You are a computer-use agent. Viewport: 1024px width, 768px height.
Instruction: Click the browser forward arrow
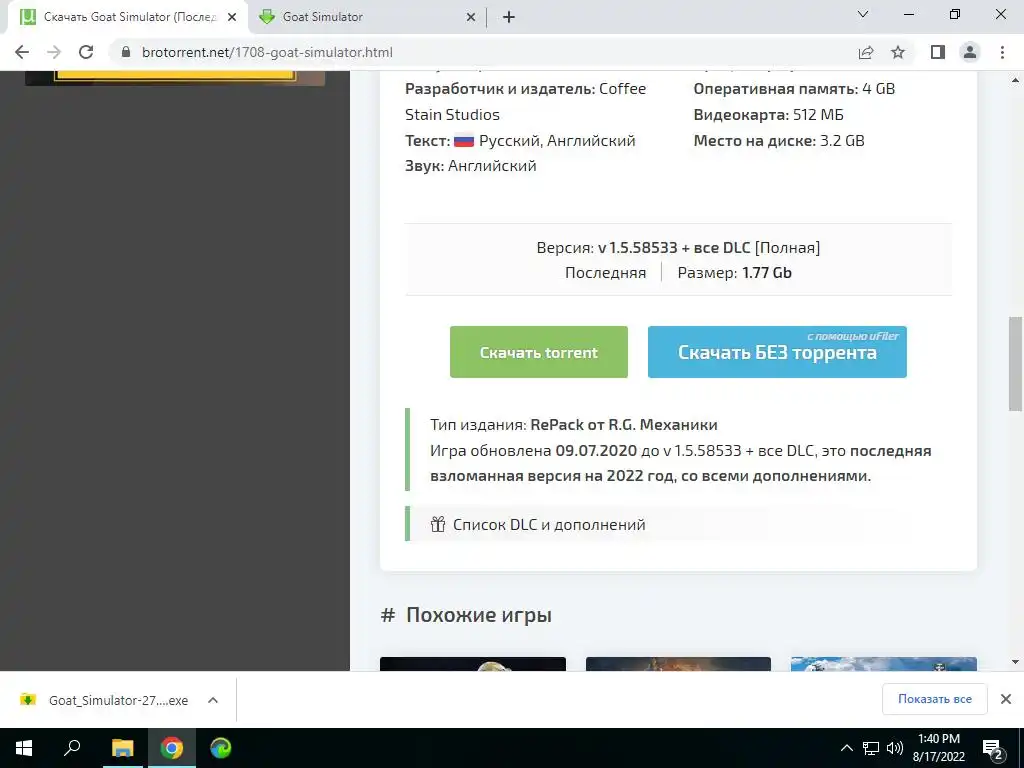(x=54, y=52)
